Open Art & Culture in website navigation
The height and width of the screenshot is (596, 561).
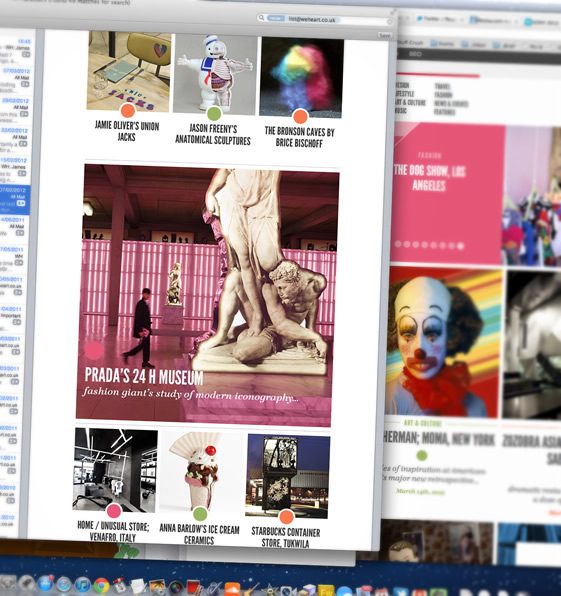[410, 102]
